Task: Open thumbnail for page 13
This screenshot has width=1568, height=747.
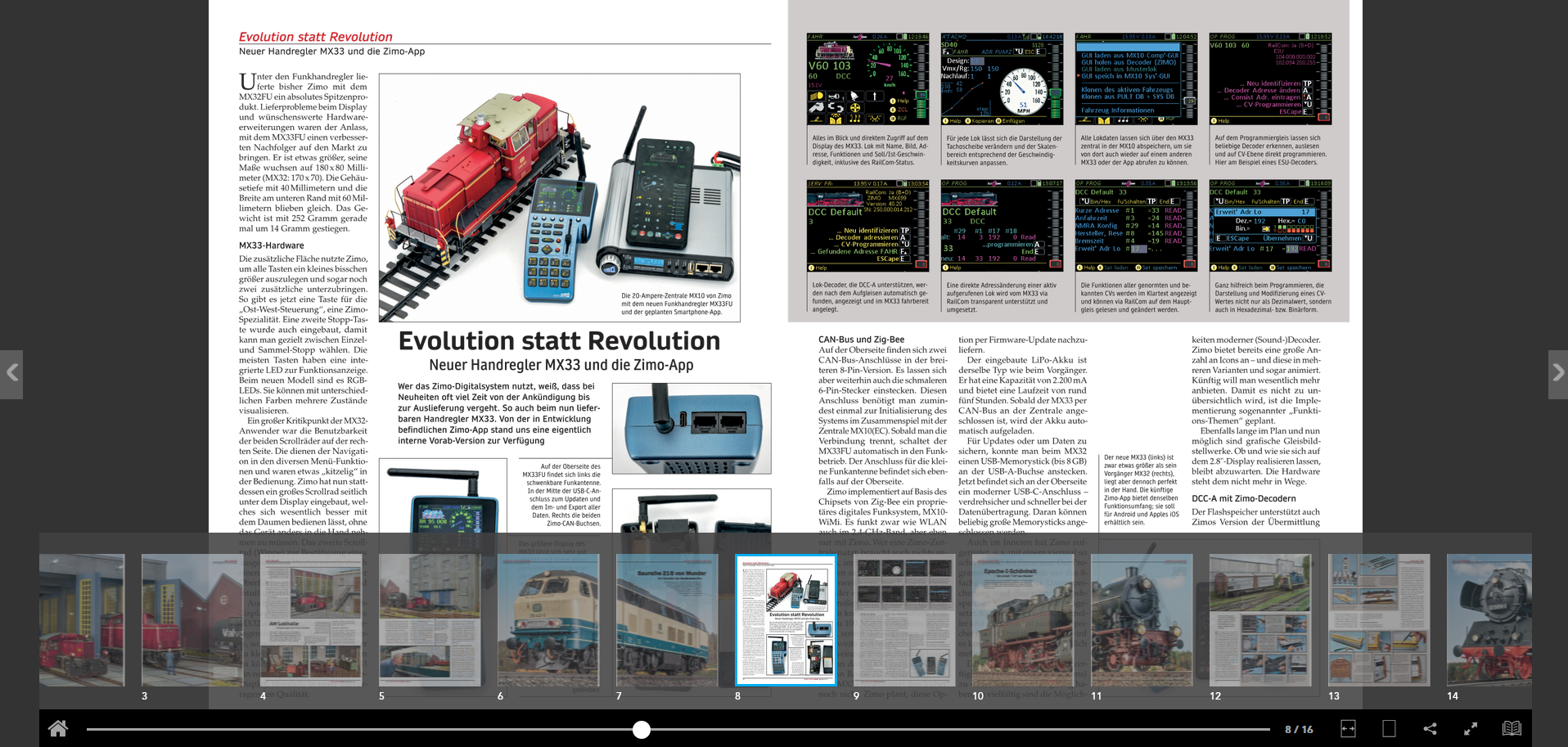Action: (x=1379, y=620)
